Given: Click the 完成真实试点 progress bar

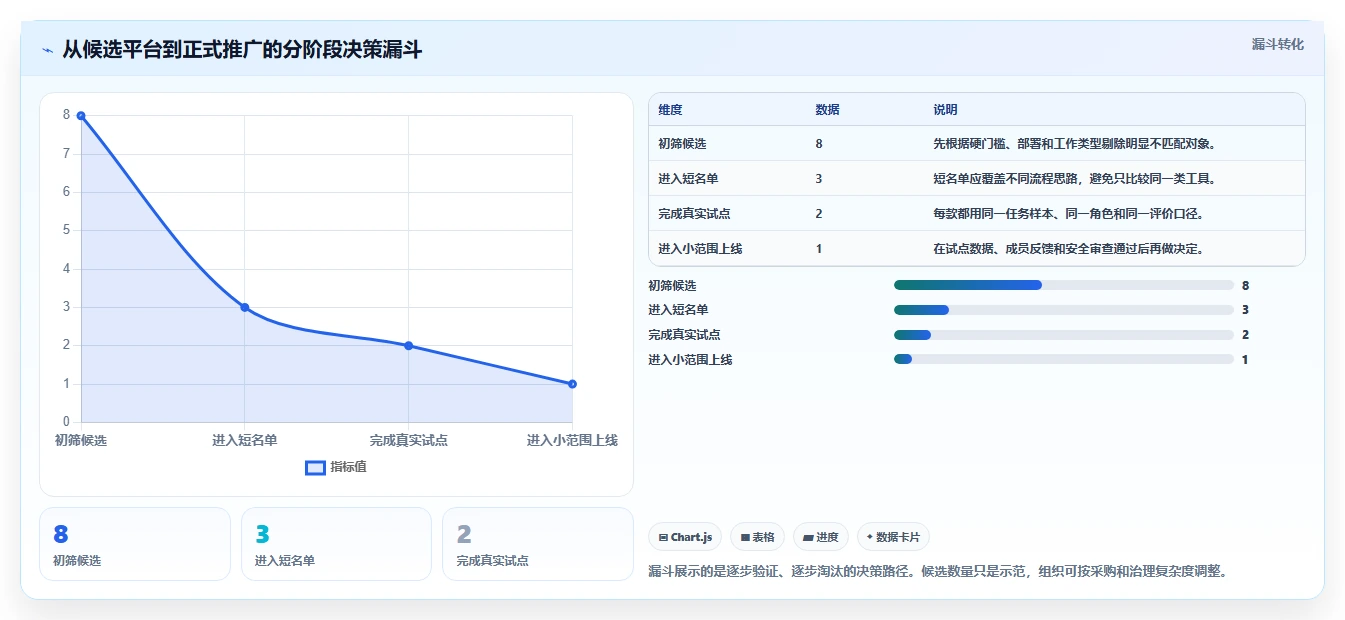Looking at the screenshot, I should click(x=1063, y=335).
